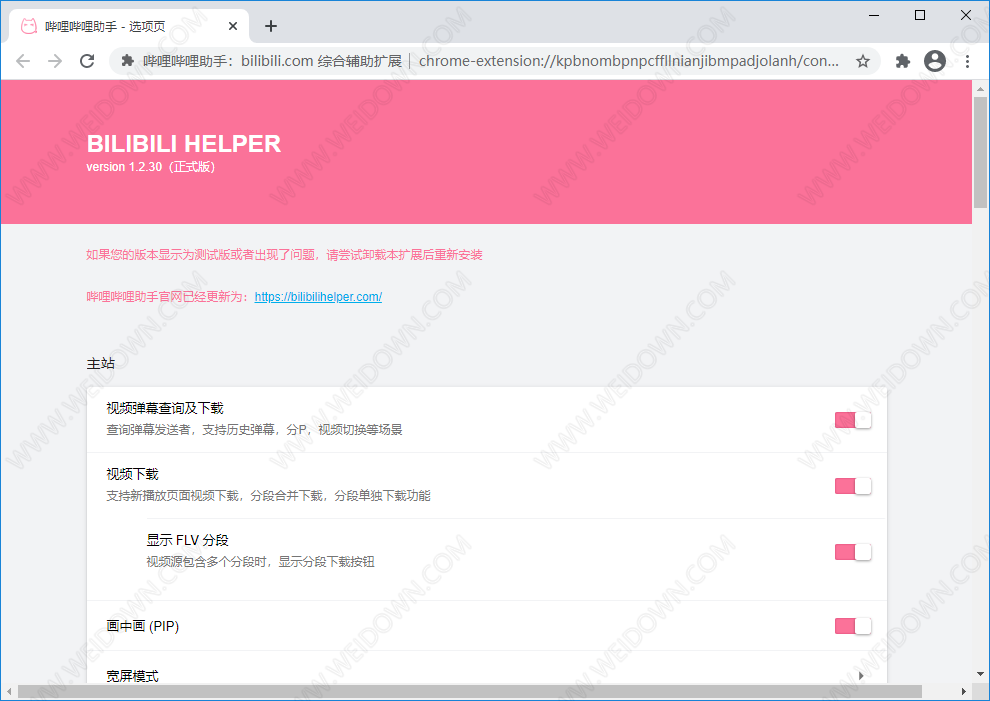Click the 主站 section heading

[x=101, y=364]
